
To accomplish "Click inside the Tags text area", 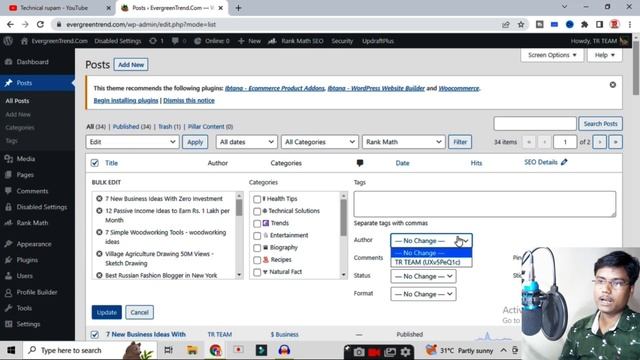I will (x=484, y=204).
